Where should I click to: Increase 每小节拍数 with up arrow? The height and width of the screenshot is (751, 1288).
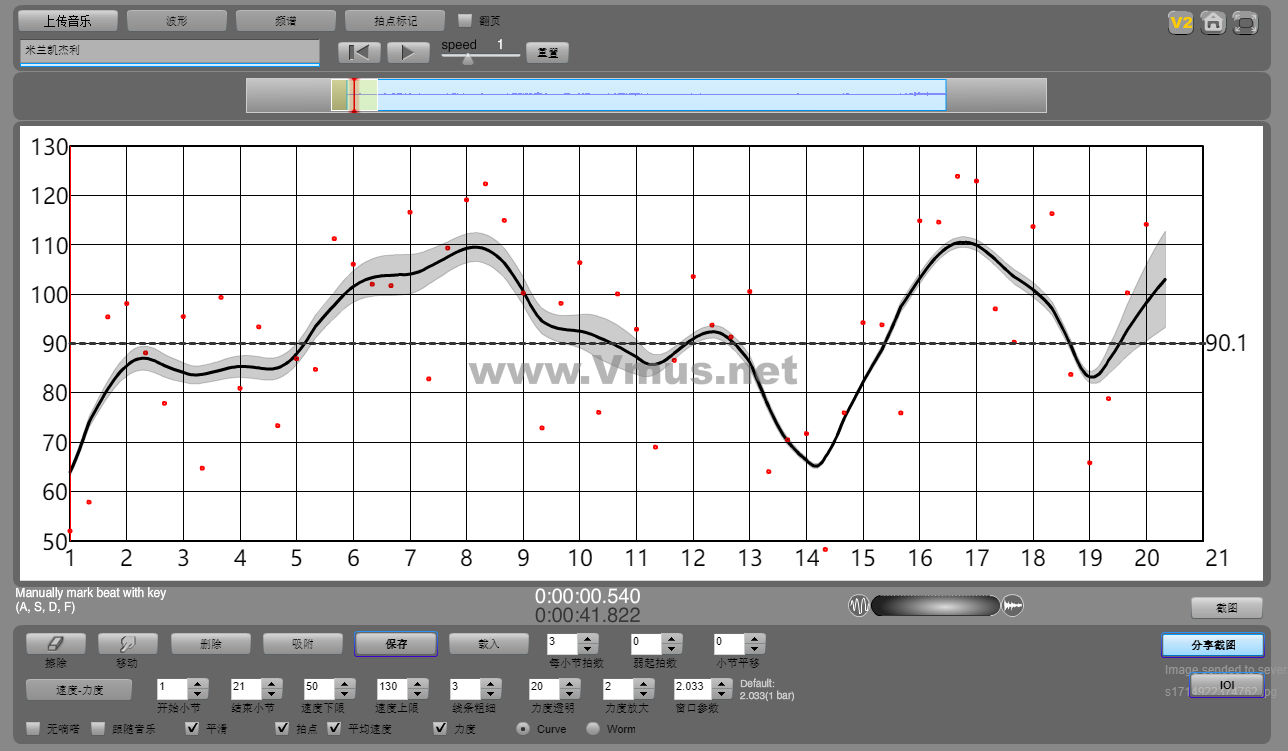588,639
